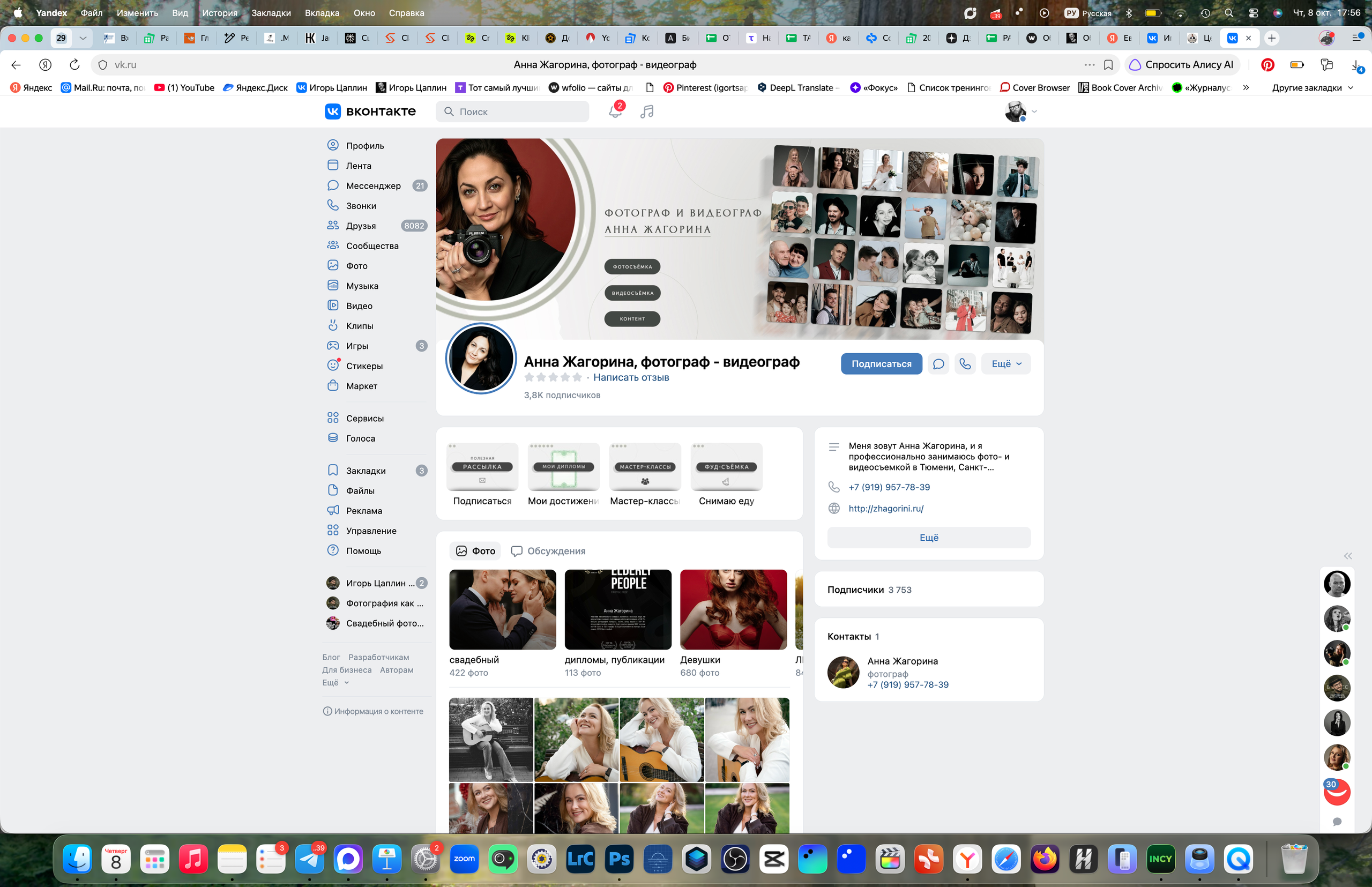Open Закладки menu in menu bar
Viewport: 1372px width, 887px height.
[x=271, y=13]
